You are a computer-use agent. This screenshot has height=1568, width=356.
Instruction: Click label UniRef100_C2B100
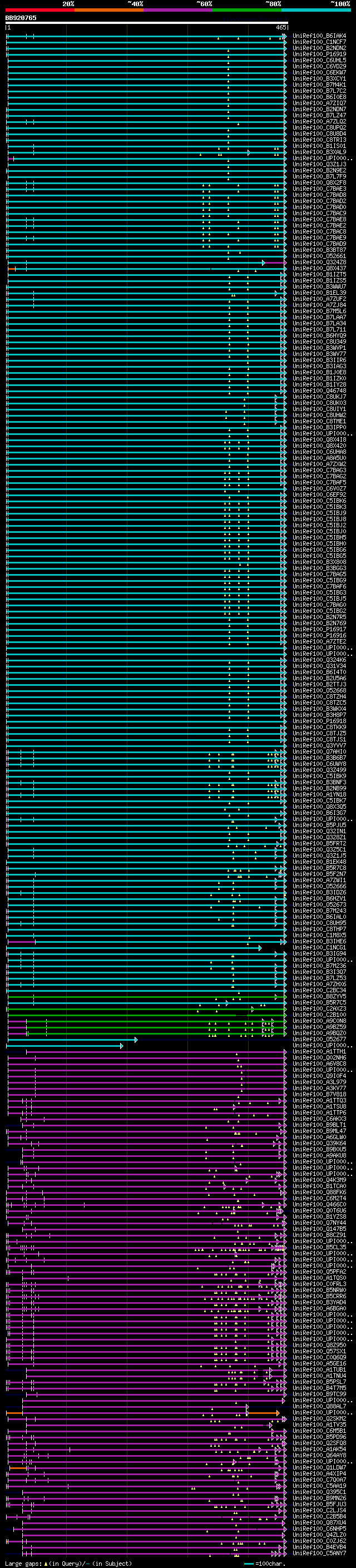pyautogui.click(x=319, y=1015)
